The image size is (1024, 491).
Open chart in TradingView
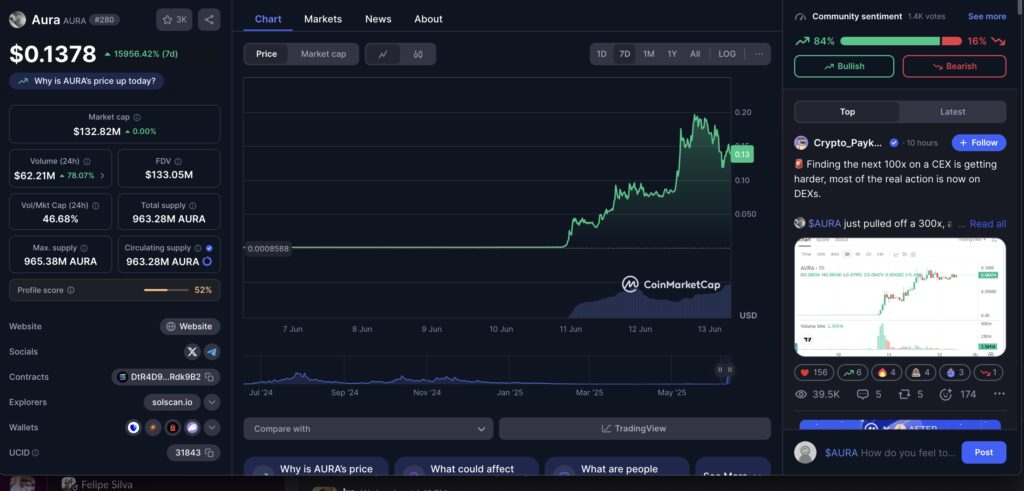(x=635, y=429)
